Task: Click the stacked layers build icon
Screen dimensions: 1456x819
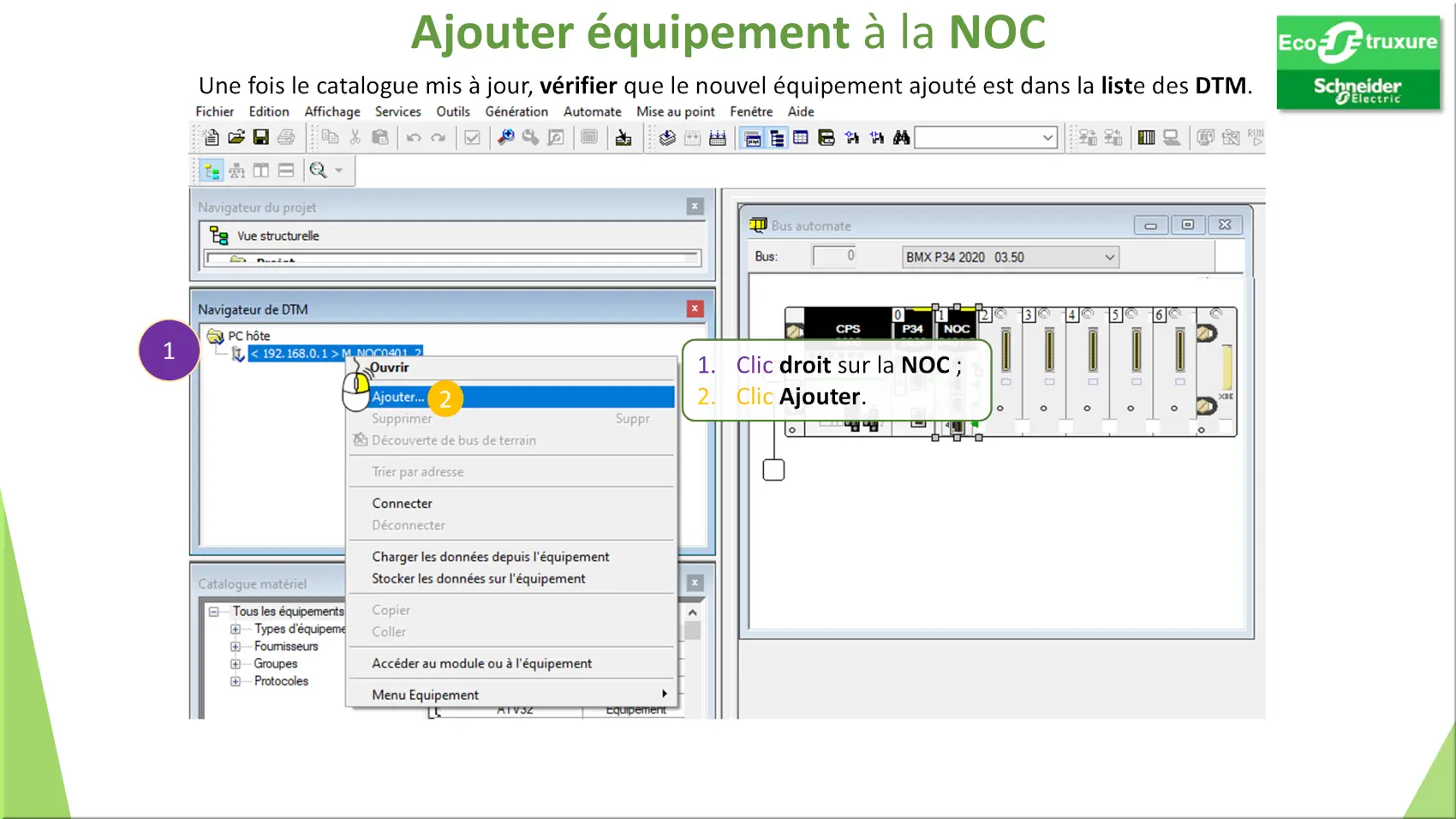Action: pyautogui.click(x=667, y=137)
